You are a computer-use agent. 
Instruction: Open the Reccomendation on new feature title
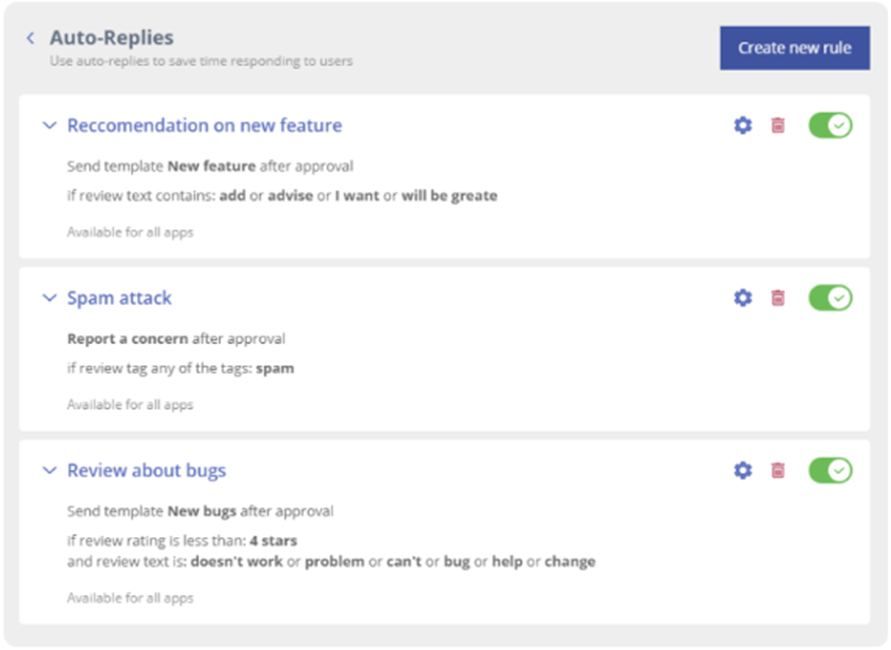point(204,126)
